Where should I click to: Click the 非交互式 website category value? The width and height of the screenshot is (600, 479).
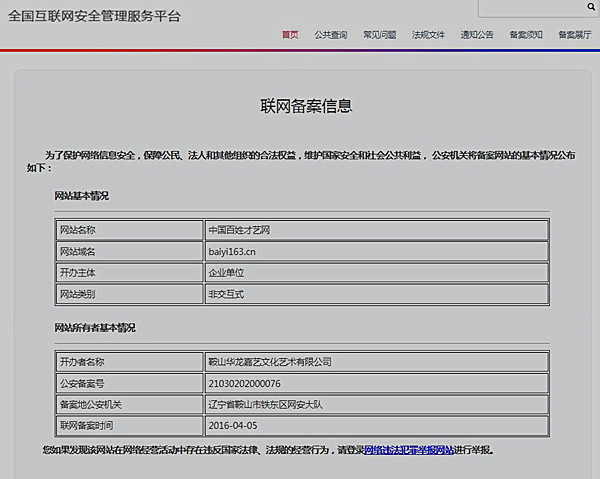224,294
